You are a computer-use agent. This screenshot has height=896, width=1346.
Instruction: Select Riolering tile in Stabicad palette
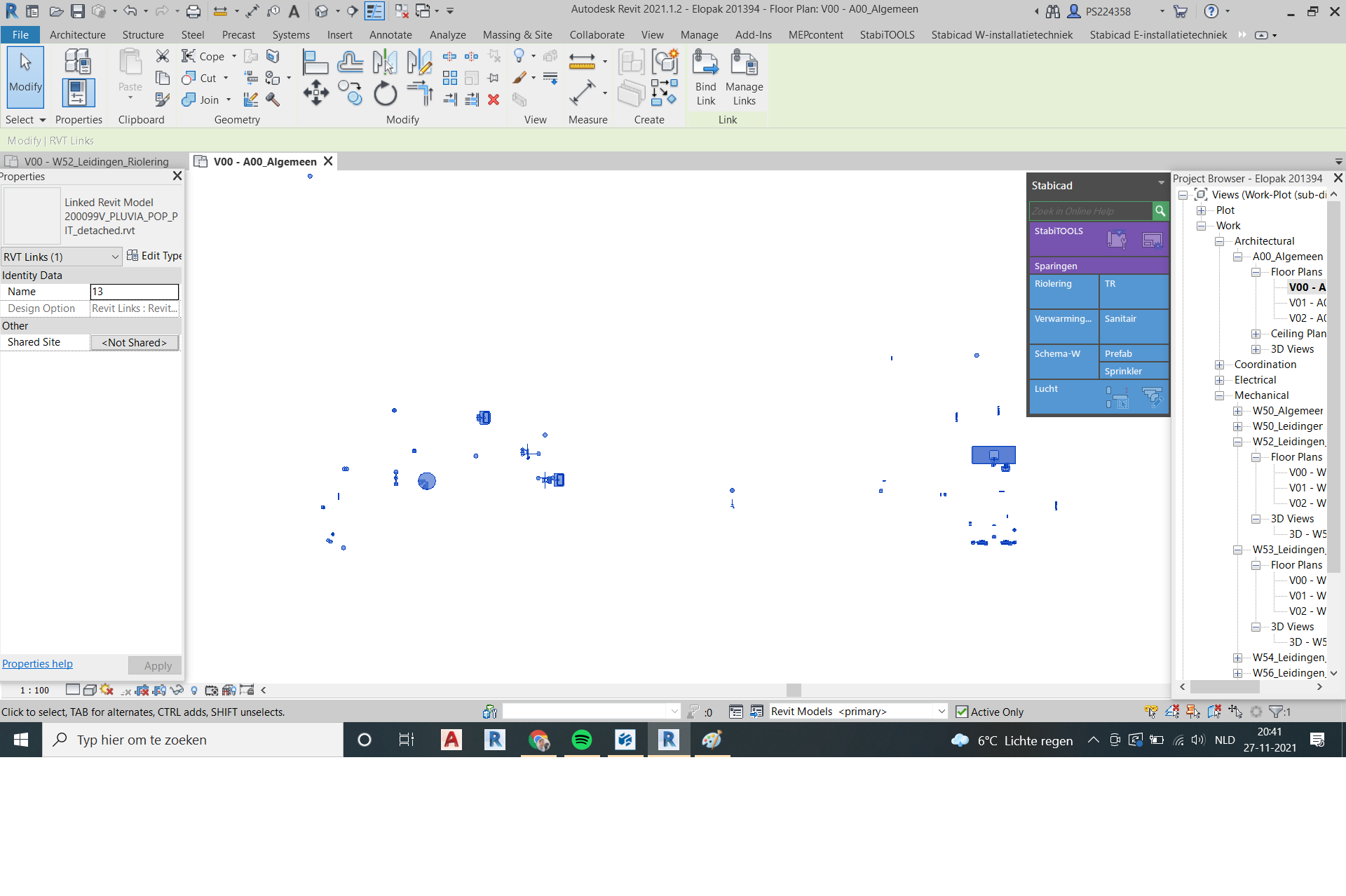click(x=1063, y=292)
